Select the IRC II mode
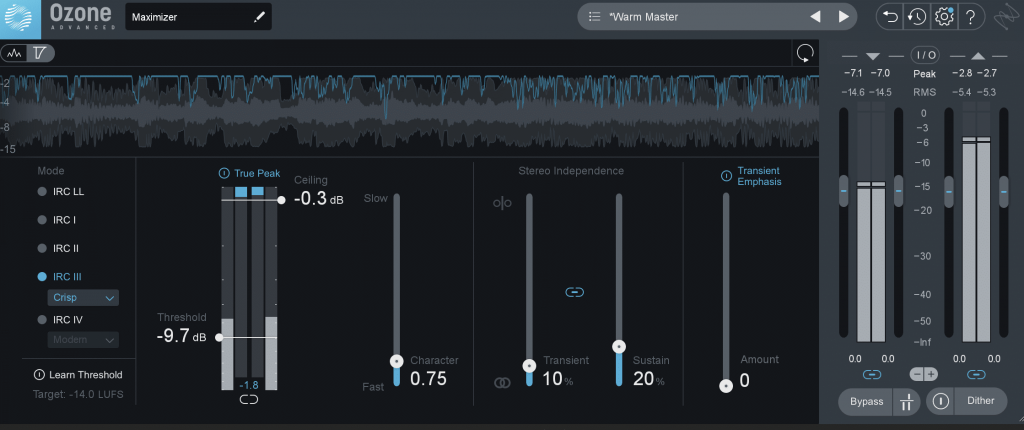 click(58, 248)
